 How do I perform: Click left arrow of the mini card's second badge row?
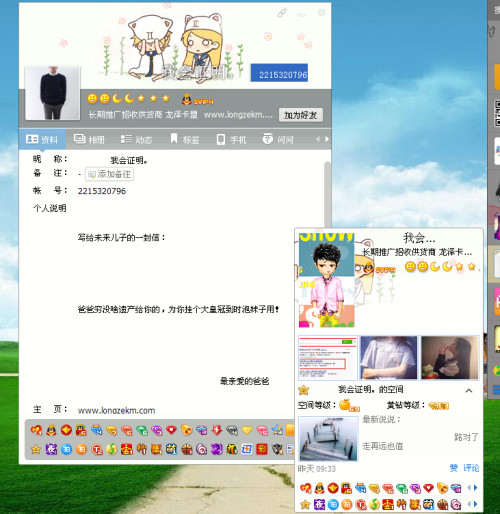coord(469,504)
